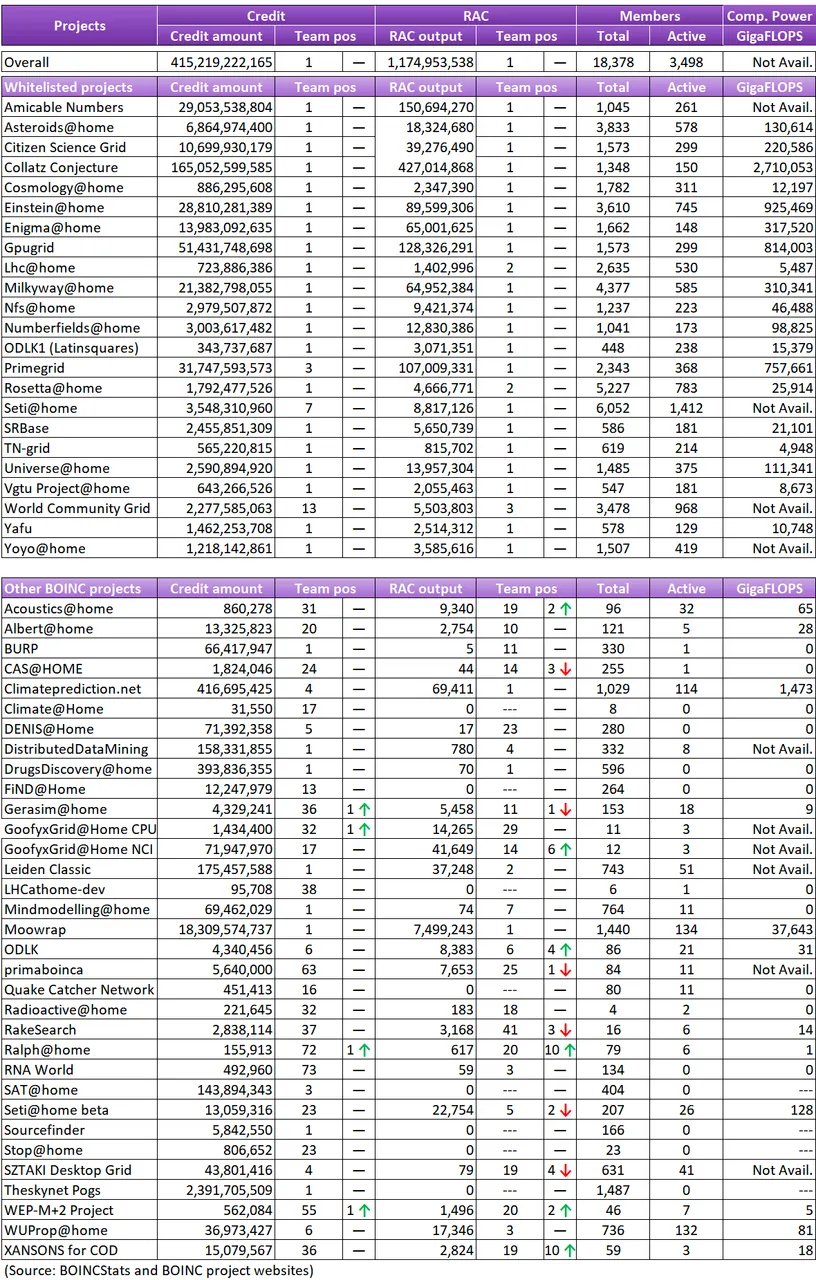816x1280 pixels.
Task: Select the Other BOINC projects section header
Action: tap(79, 589)
